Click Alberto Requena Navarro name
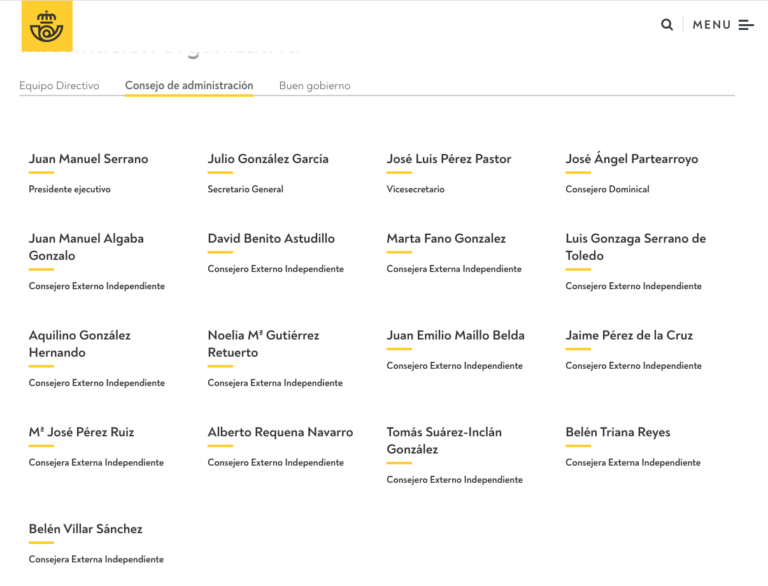Viewport: 768px width, 586px height. click(x=280, y=432)
